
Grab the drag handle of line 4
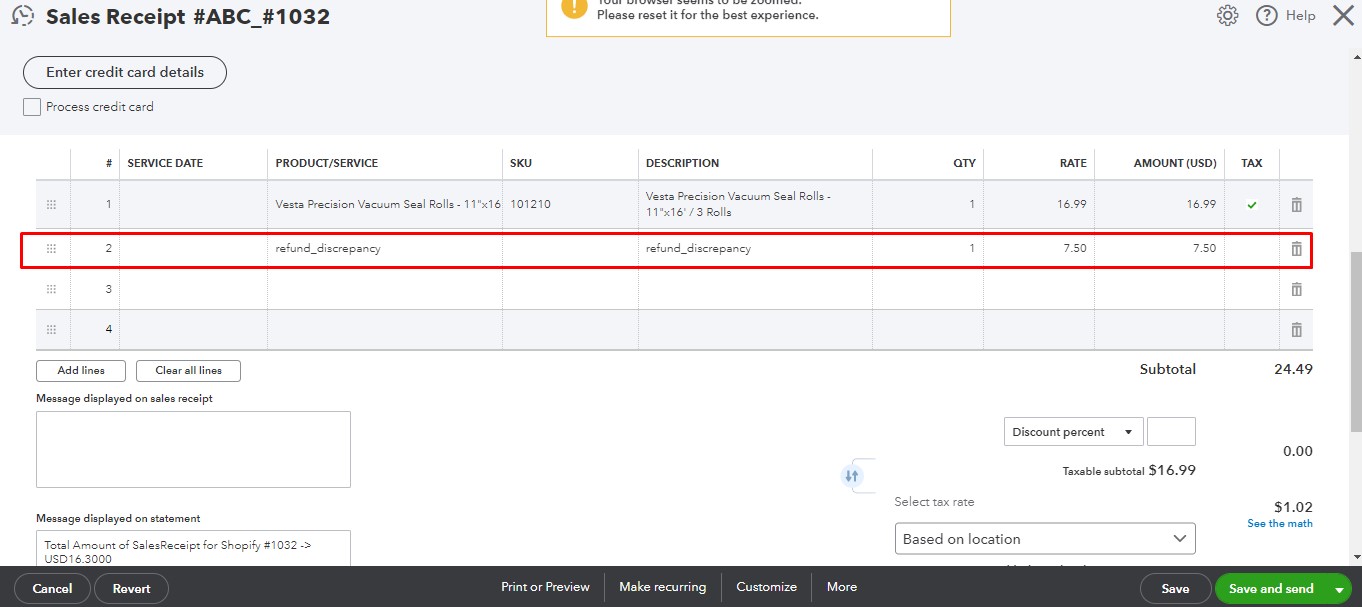51,329
